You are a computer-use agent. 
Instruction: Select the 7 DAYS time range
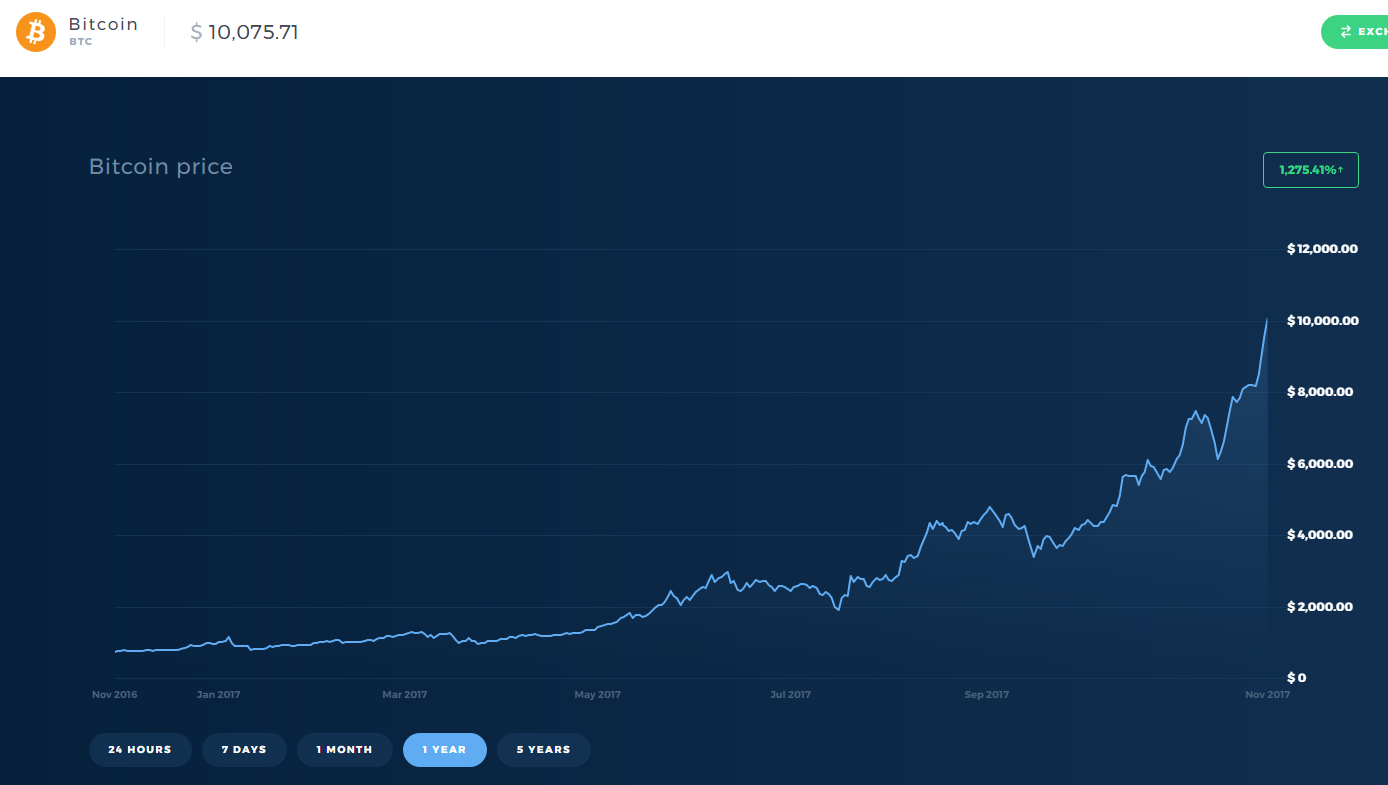point(244,750)
